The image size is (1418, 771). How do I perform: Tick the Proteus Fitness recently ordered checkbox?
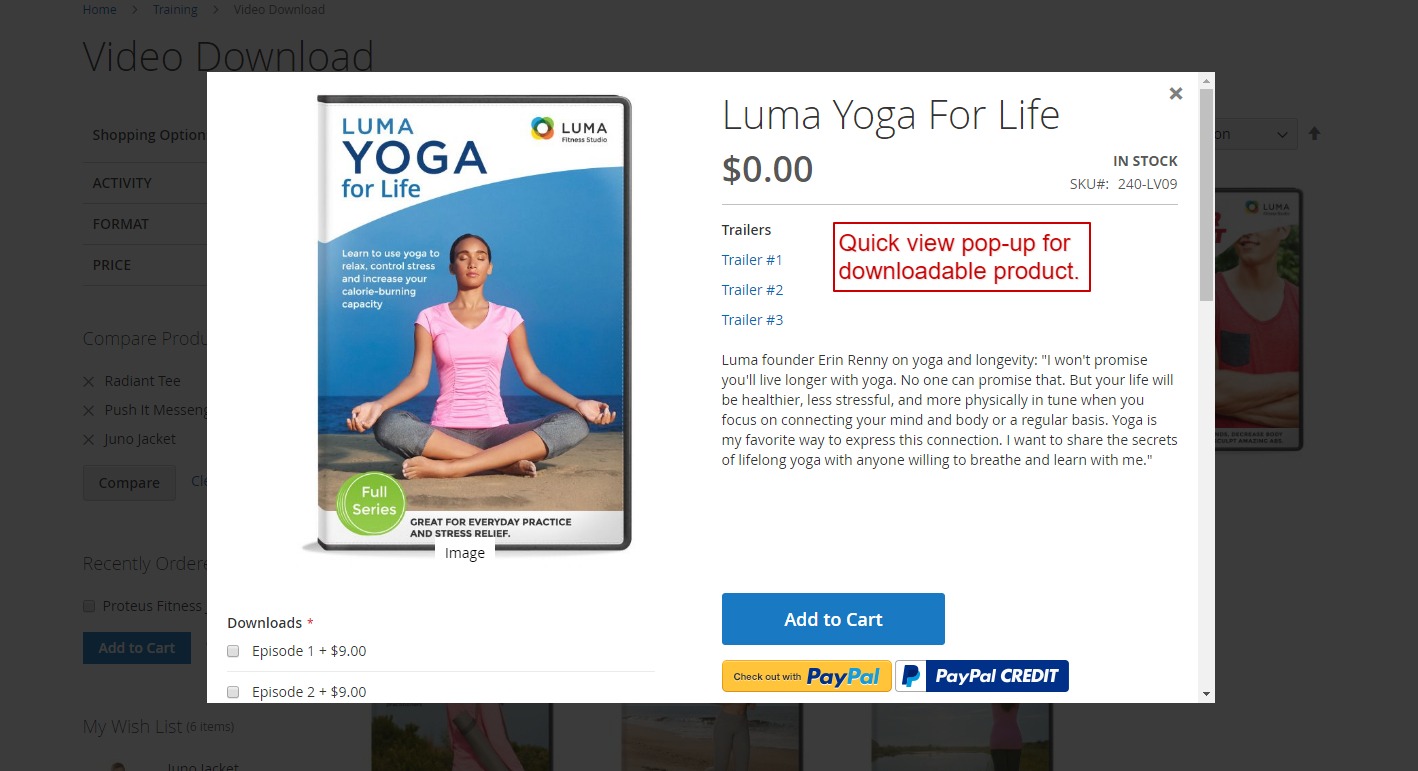tap(89, 606)
